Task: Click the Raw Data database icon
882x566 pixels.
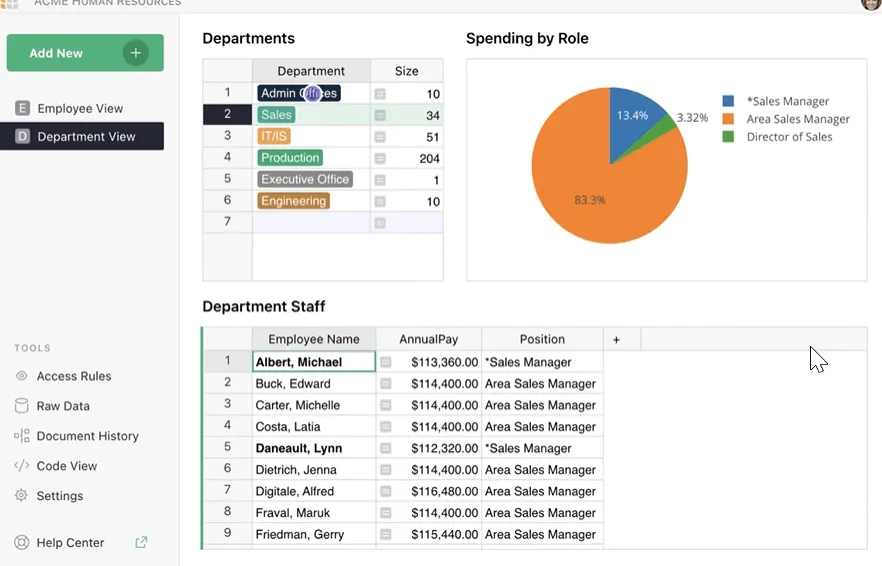Action: [21, 406]
